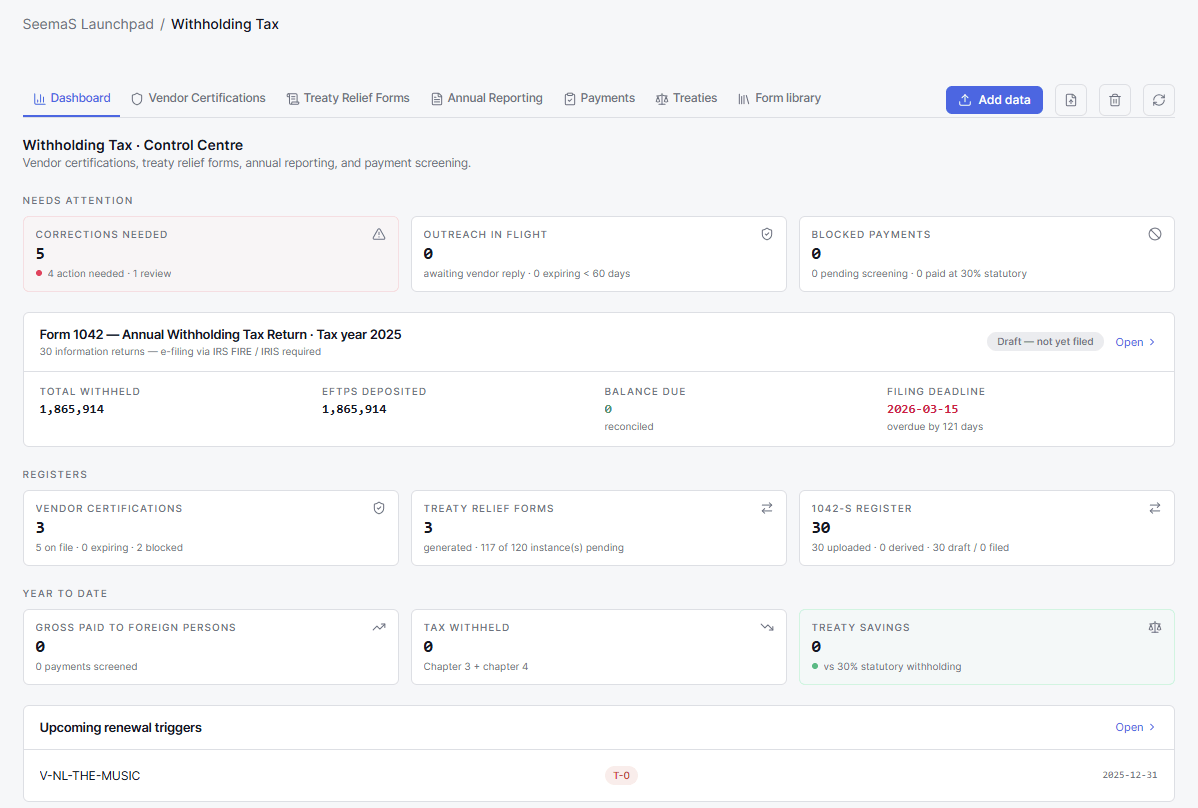Screen dimensions: 1198x808
Task: Click the trash delete icon button
Action: pos(1115,100)
